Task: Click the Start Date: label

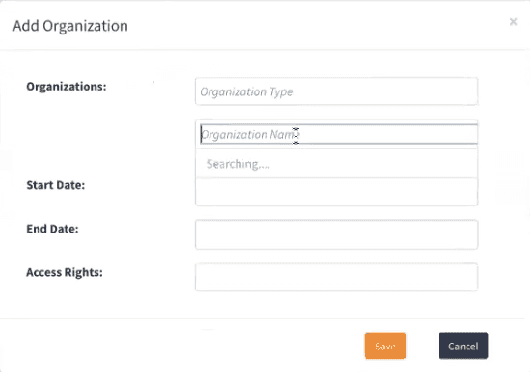Action: [x=56, y=185]
